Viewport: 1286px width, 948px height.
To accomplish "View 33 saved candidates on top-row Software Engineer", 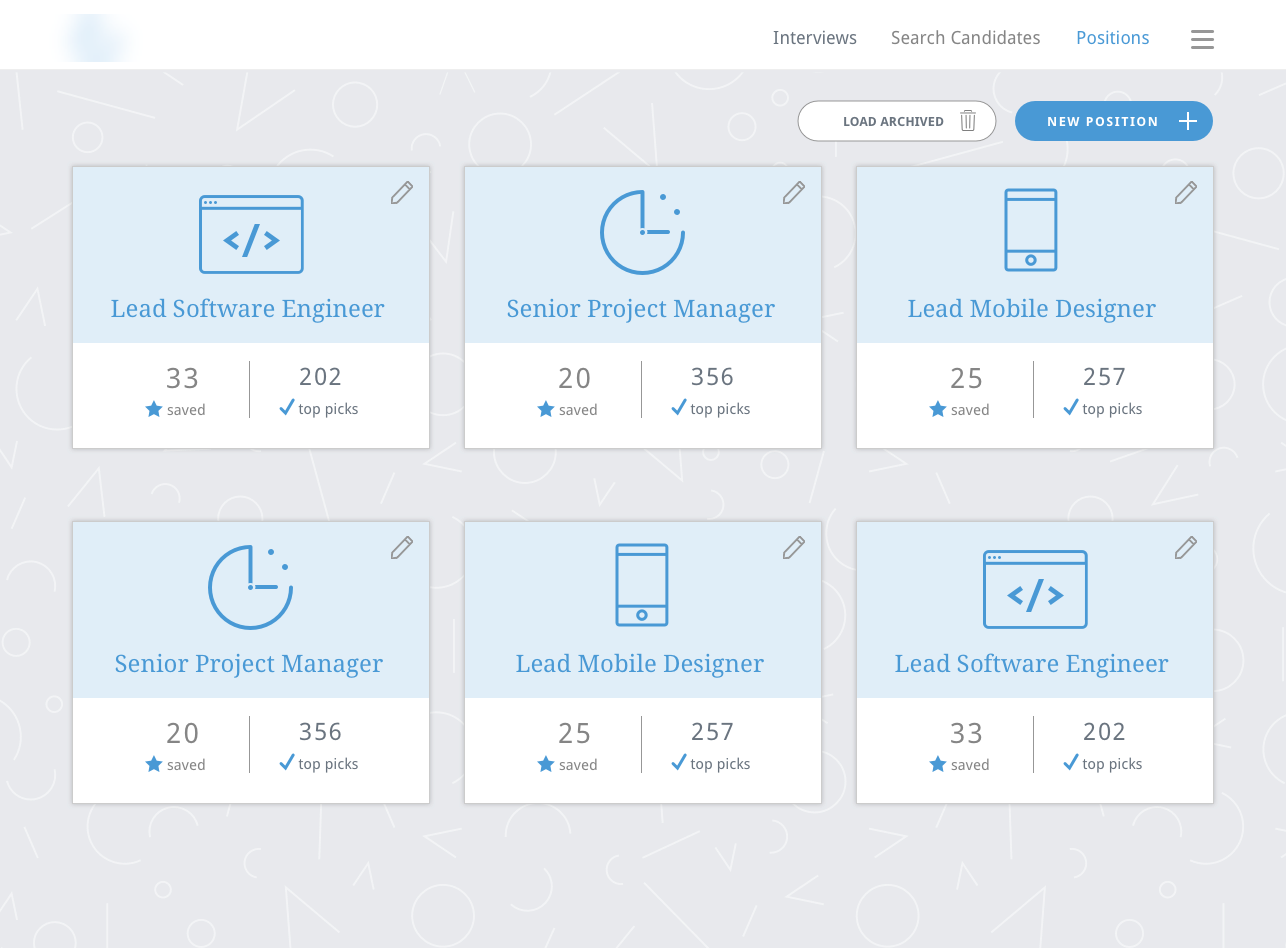I will (x=182, y=390).
